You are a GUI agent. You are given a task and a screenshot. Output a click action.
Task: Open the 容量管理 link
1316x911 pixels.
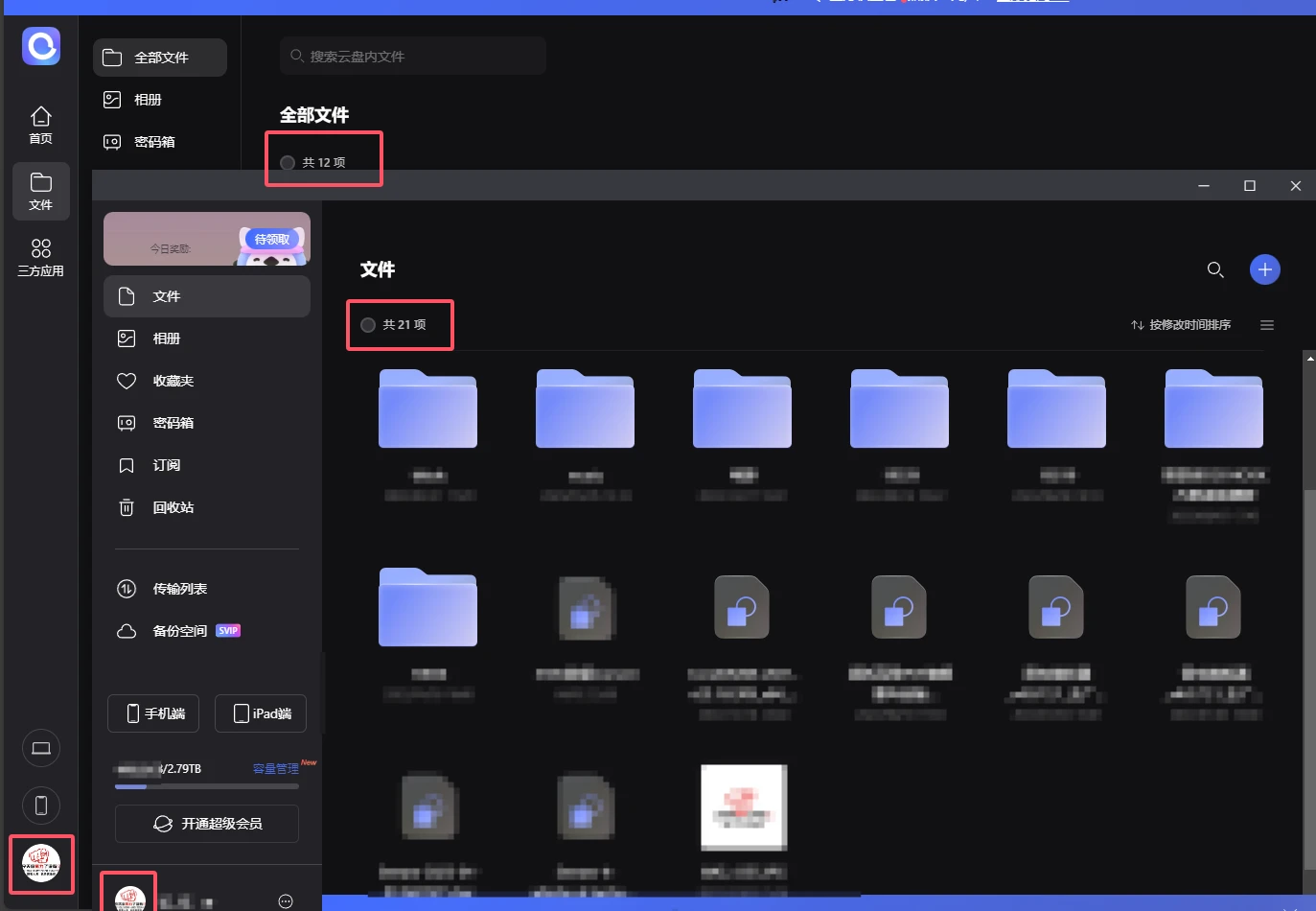276,769
